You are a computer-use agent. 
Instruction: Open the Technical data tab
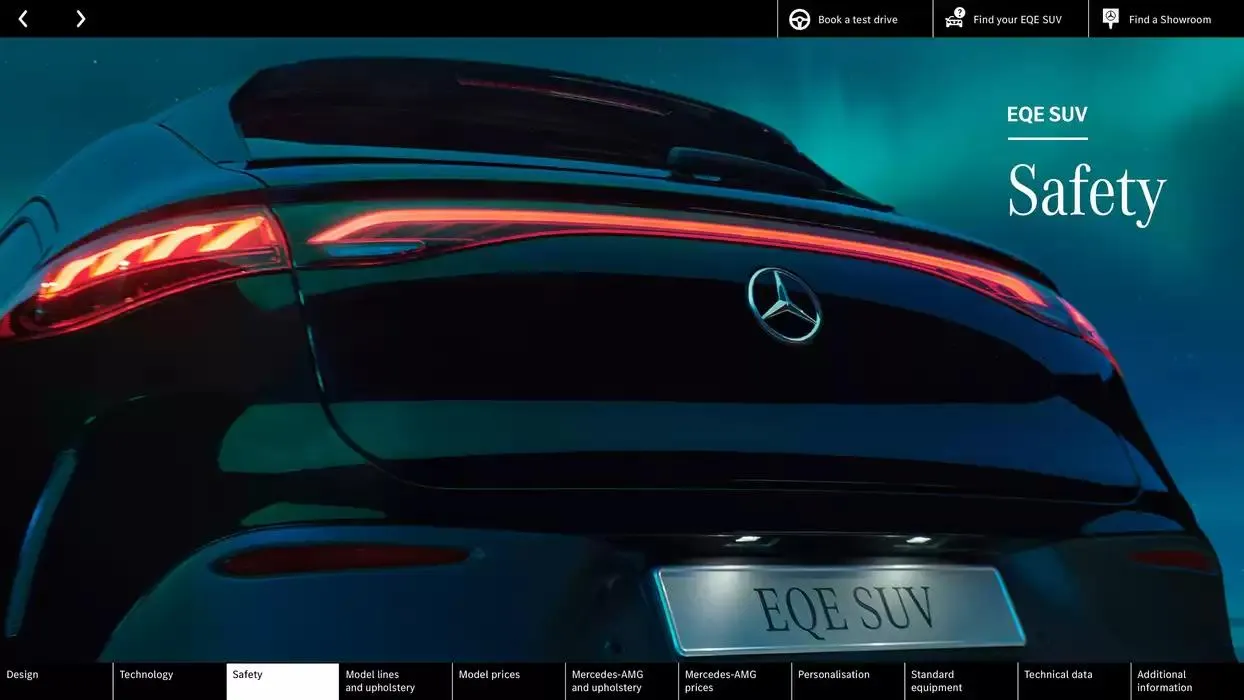coord(1074,681)
